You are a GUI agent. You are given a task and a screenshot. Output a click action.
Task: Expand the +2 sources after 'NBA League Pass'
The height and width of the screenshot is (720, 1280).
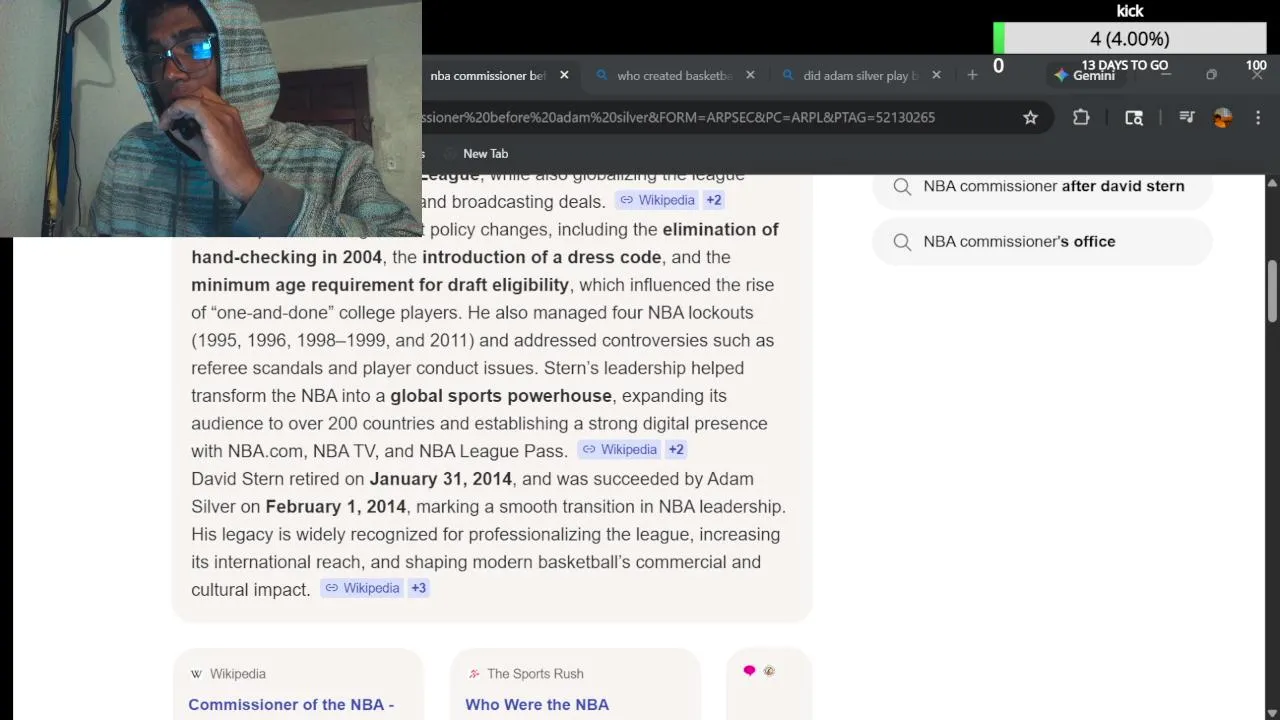(676, 449)
